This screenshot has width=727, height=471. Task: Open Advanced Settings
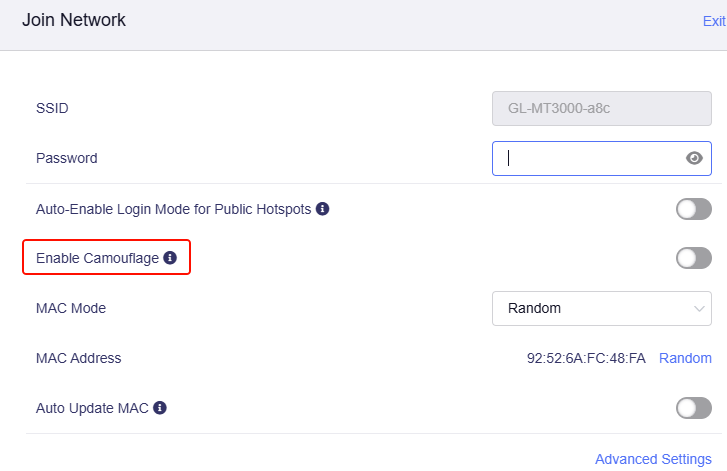point(653,459)
